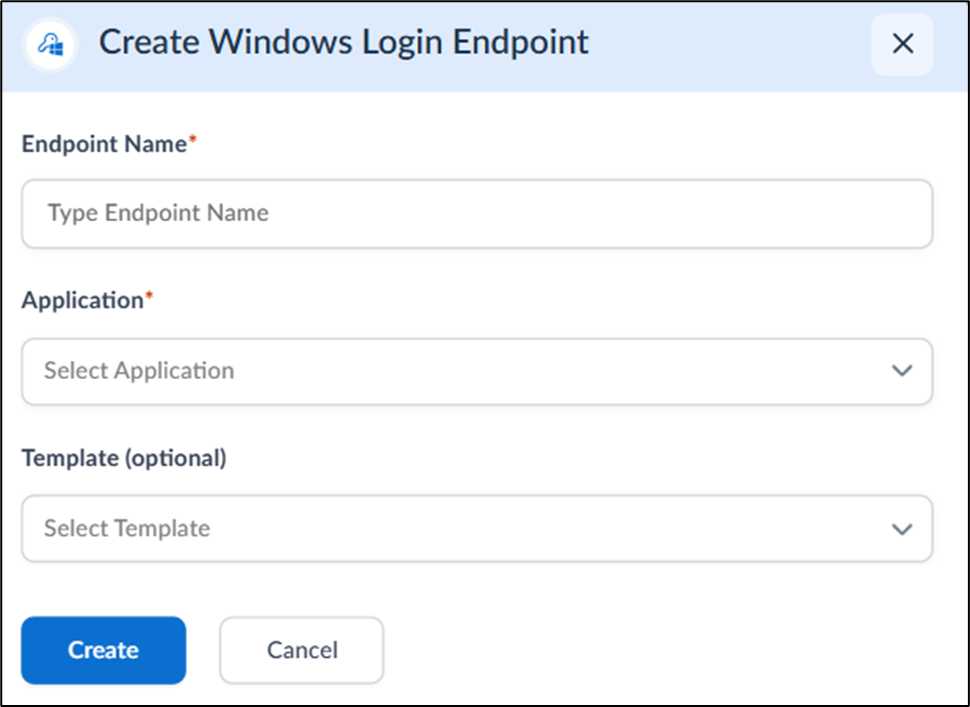Click the Create button
The height and width of the screenshot is (707, 970).
point(103,650)
